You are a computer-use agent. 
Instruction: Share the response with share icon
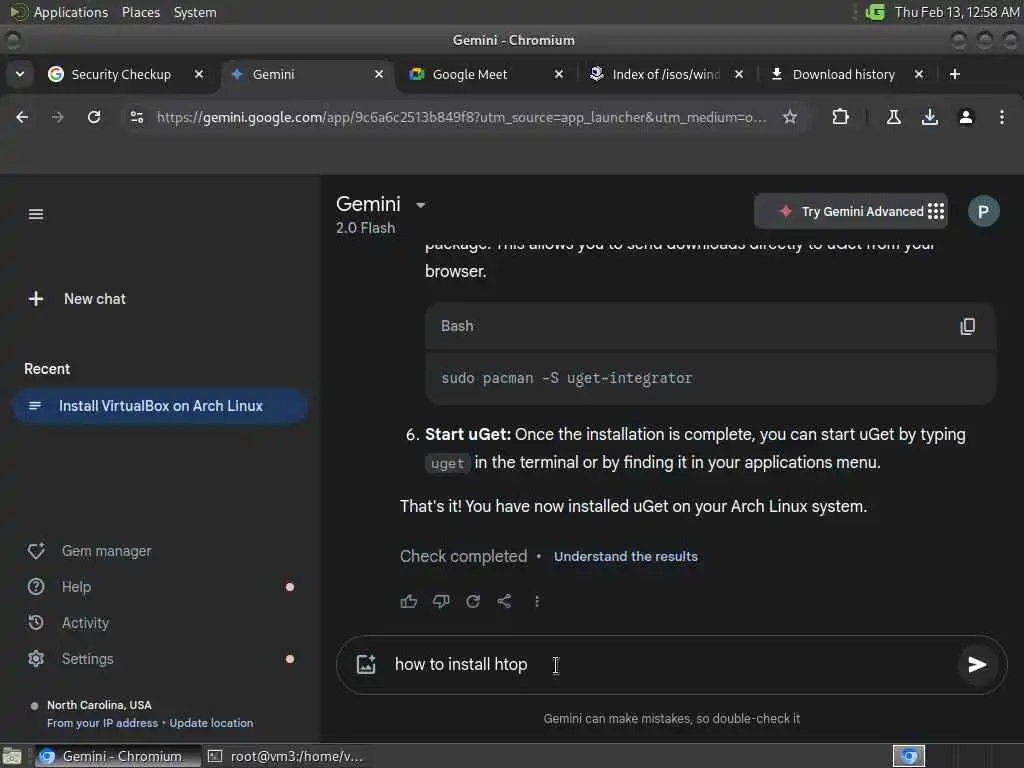click(504, 601)
